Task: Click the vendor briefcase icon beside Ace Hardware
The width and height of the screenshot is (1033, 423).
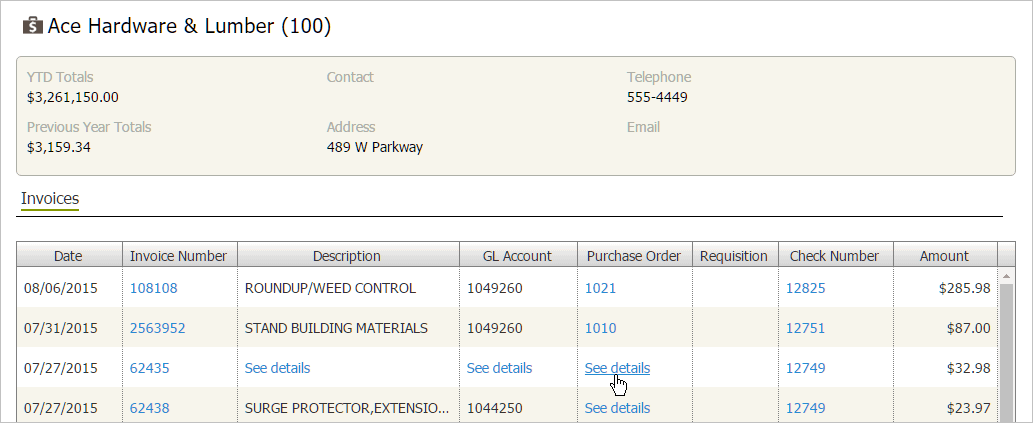Action: (x=32, y=26)
